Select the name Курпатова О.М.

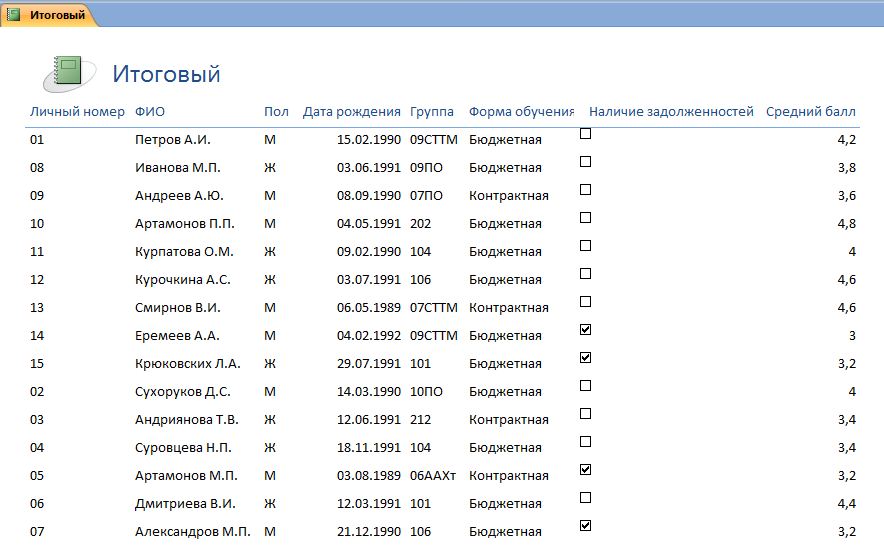pyautogui.click(x=184, y=252)
